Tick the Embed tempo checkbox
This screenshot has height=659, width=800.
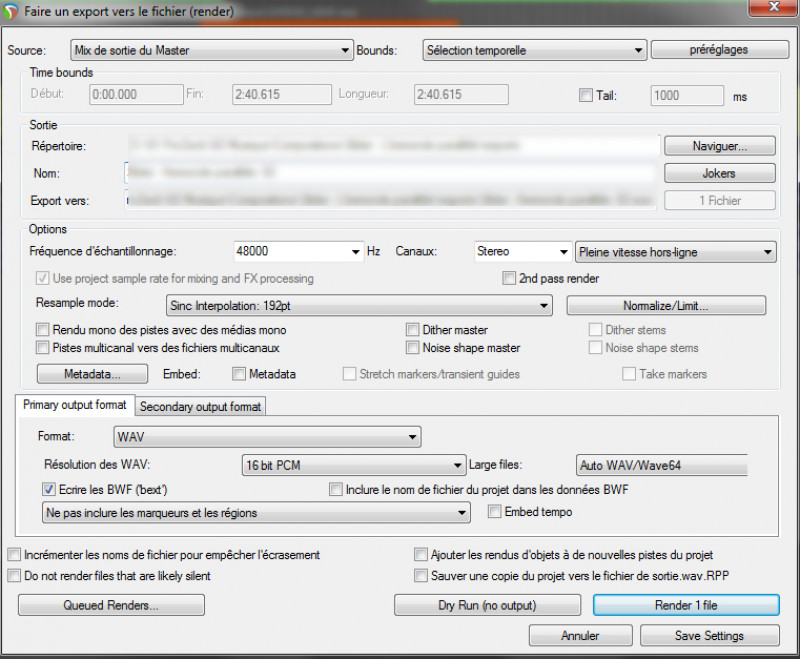tap(495, 512)
